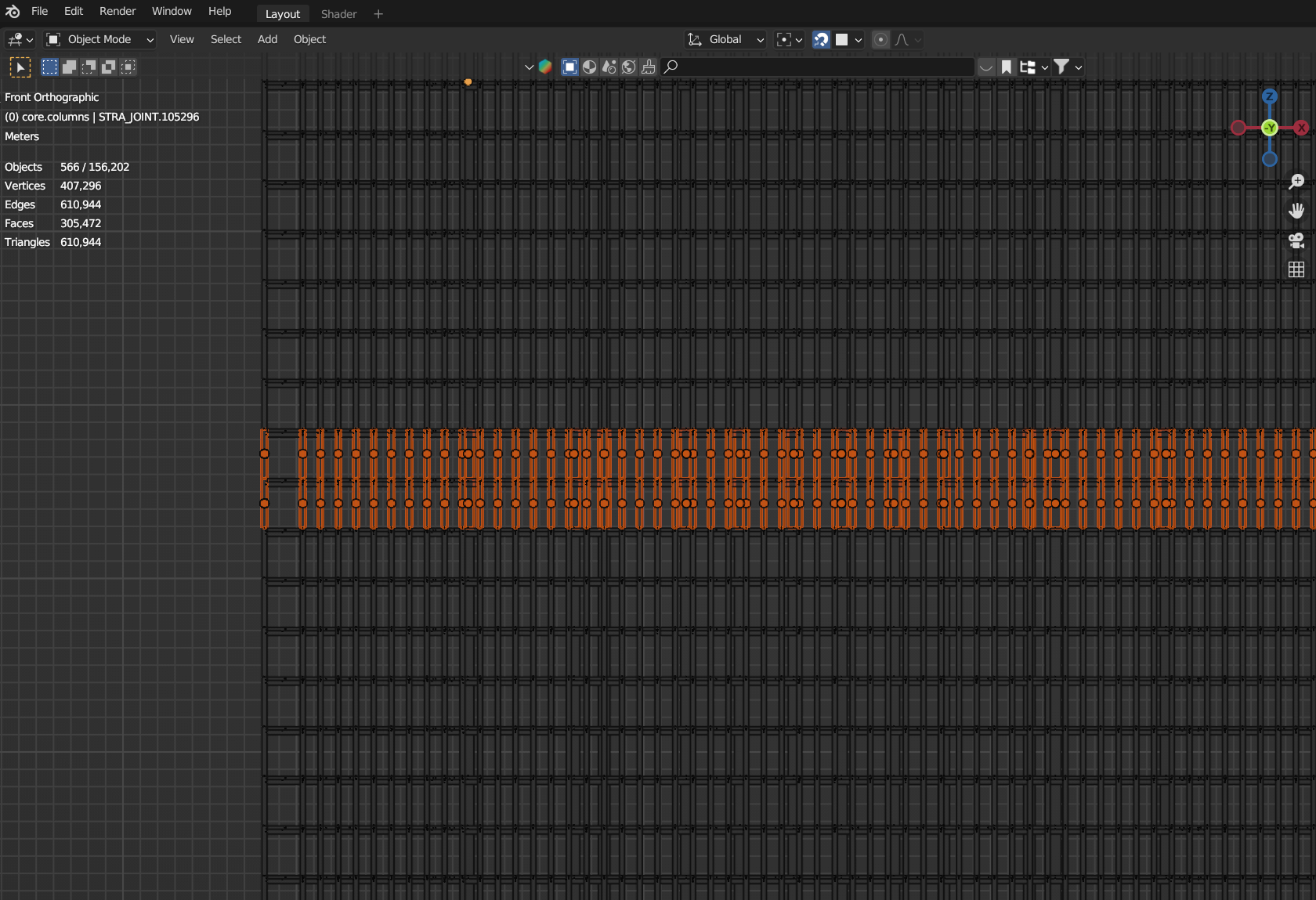The width and height of the screenshot is (1316, 900).
Task: Set selection mode to subtract
Action: (x=89, y=67)
